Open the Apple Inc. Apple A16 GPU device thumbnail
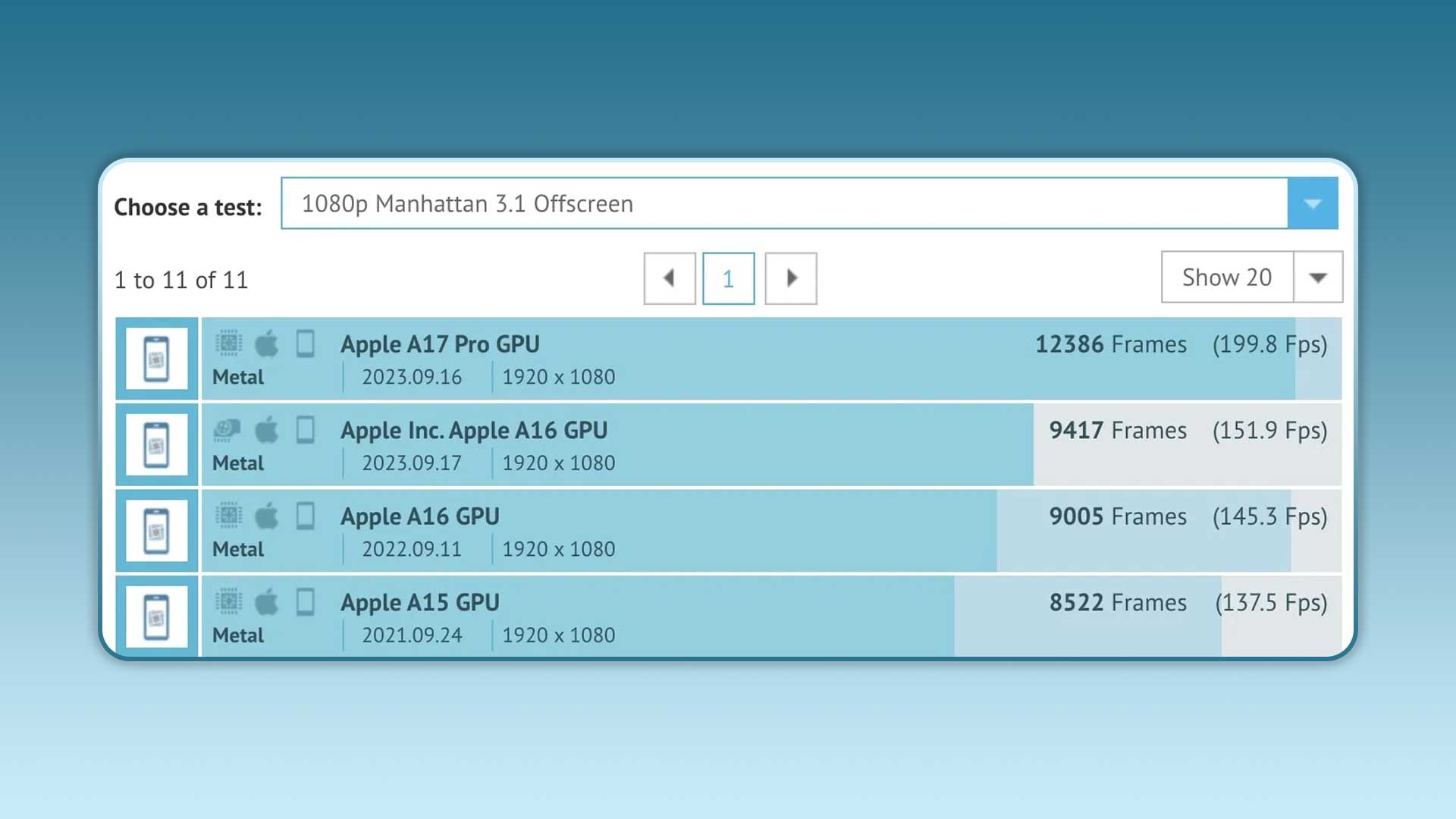1456x819 pixels. pyautogui.click(x=157, y=445)
